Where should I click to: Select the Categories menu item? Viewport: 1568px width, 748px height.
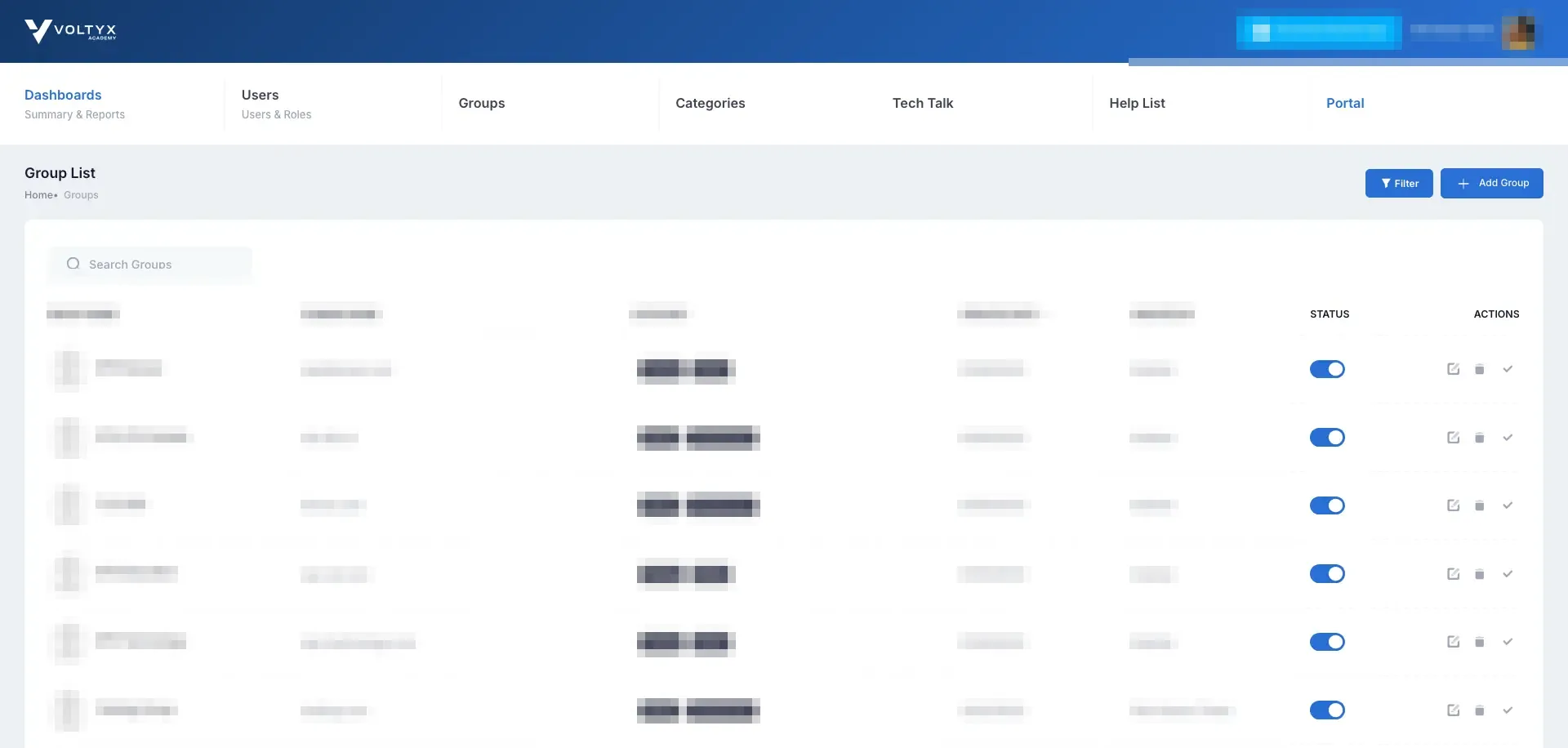click(x=710, y=103)
